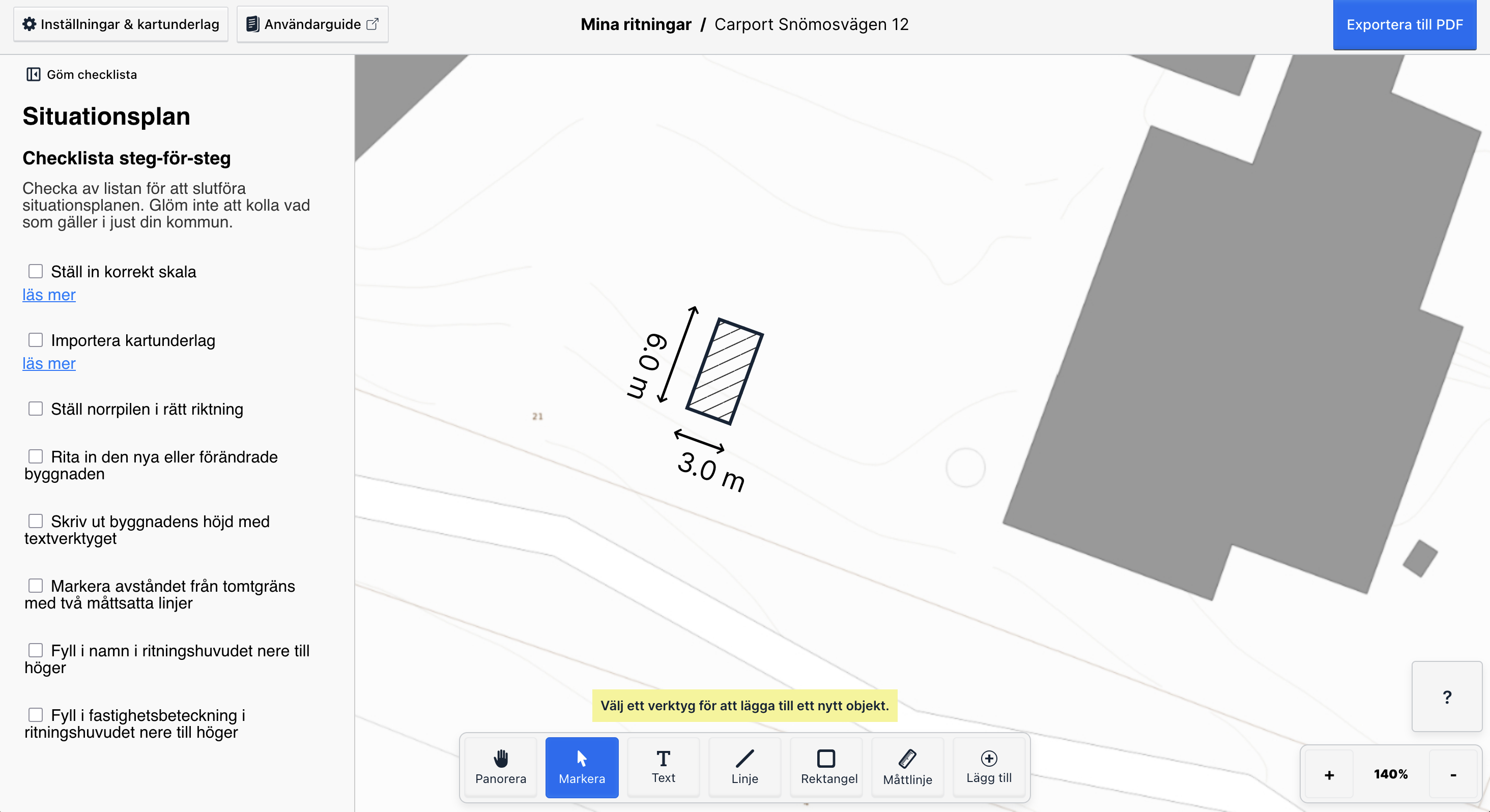1490x812 pixels.
Task: Open Inställningar & kartunderlag settings
Action: point(121,24)
